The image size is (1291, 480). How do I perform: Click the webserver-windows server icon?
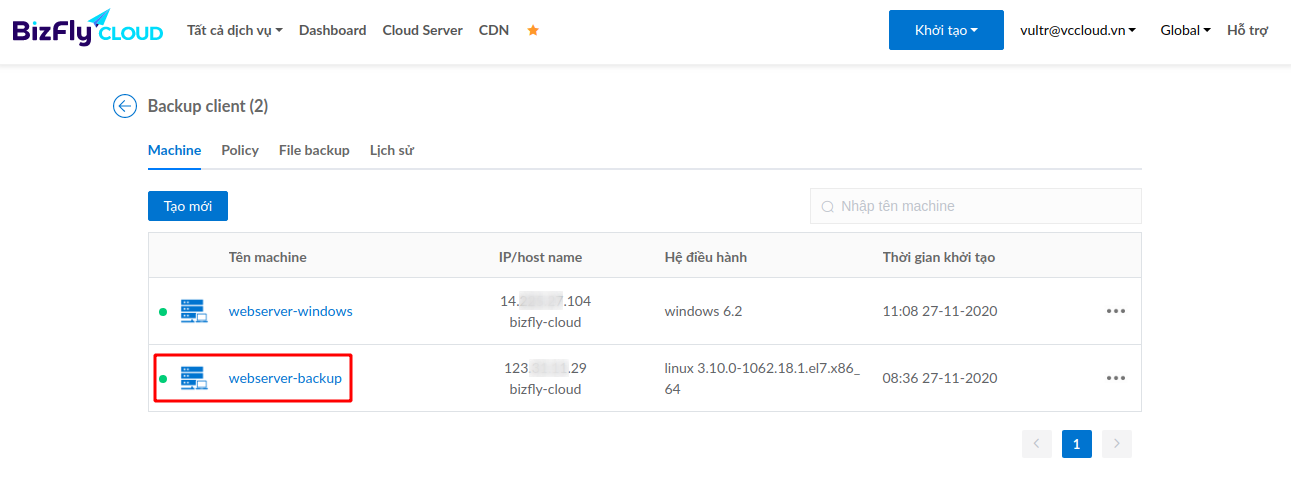point(194,311)
